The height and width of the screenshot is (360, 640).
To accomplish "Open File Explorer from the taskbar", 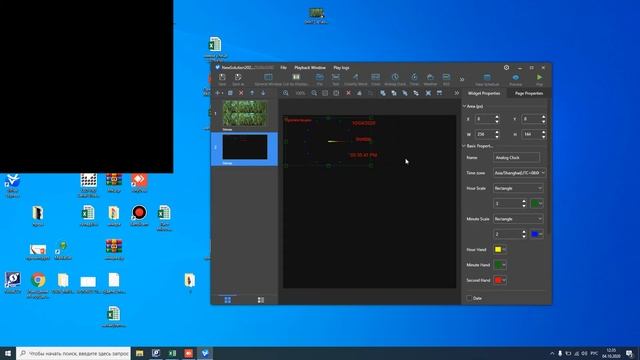I will pos(140,353).
